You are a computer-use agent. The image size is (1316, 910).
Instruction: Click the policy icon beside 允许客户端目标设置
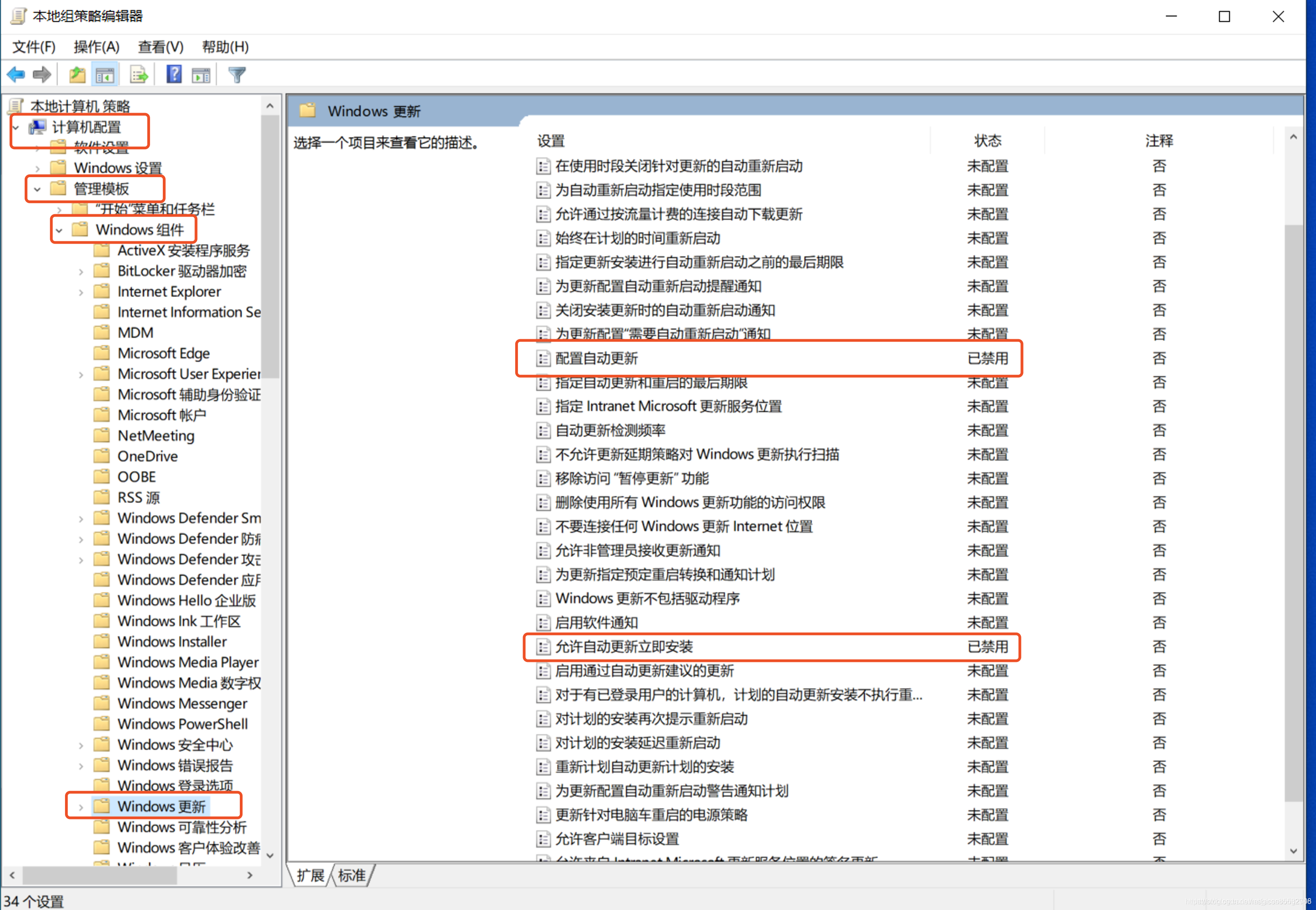pos(543,840)
